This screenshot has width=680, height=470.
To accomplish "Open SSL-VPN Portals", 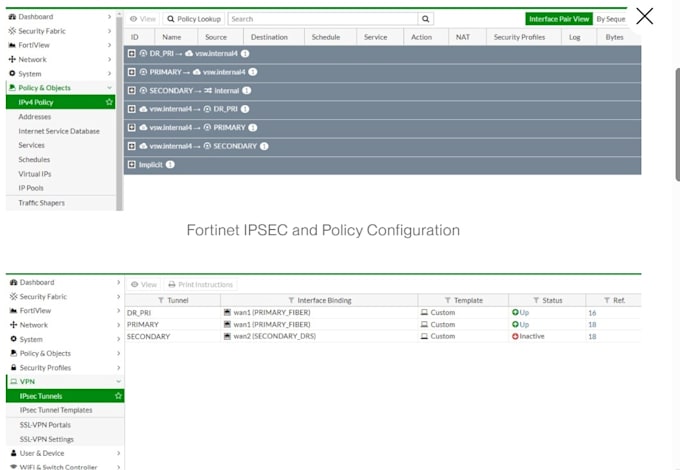I will point(45,425).
